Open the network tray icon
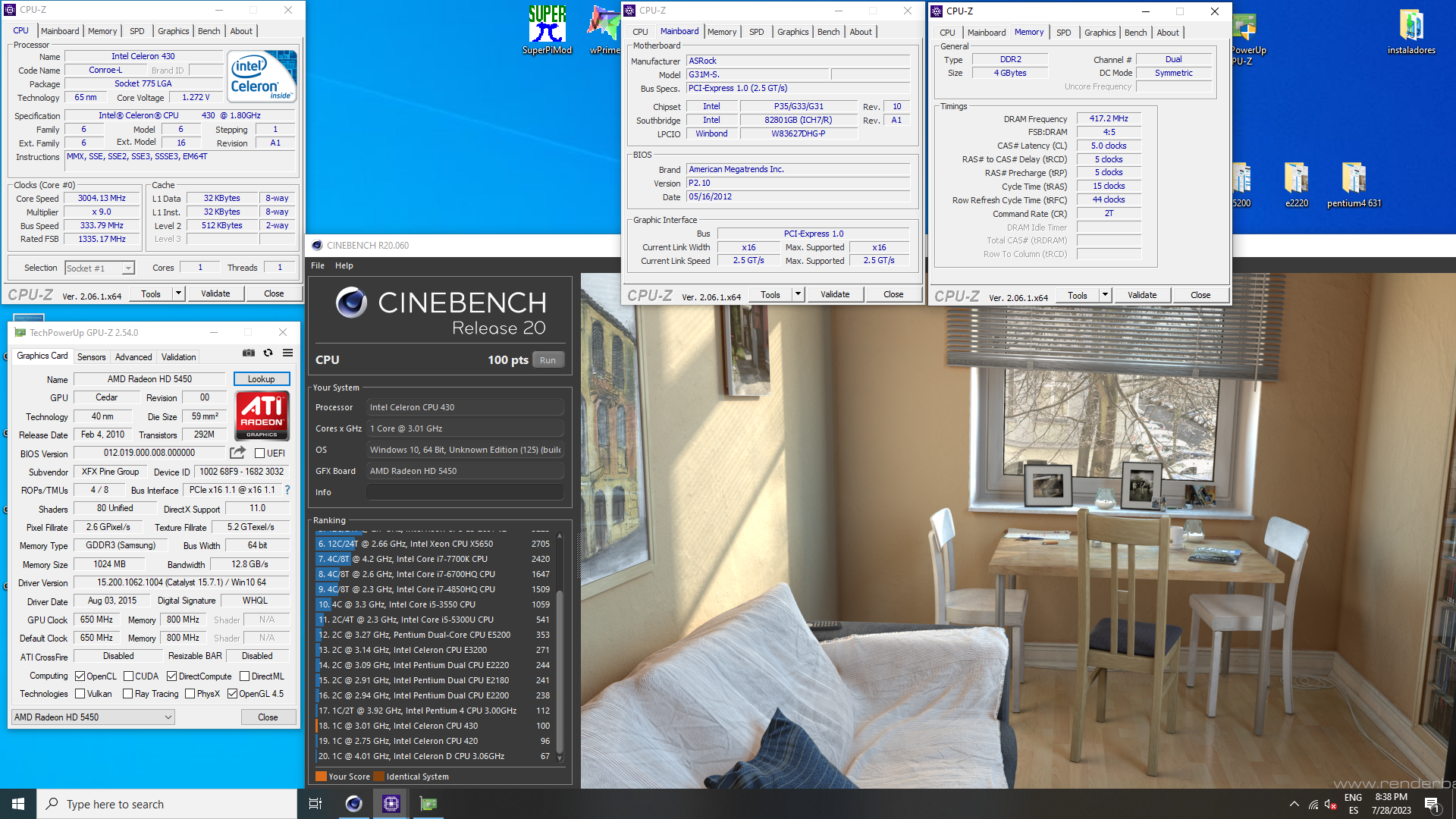Screen dimensions: 1456x819 click(x=1313, y=805)
